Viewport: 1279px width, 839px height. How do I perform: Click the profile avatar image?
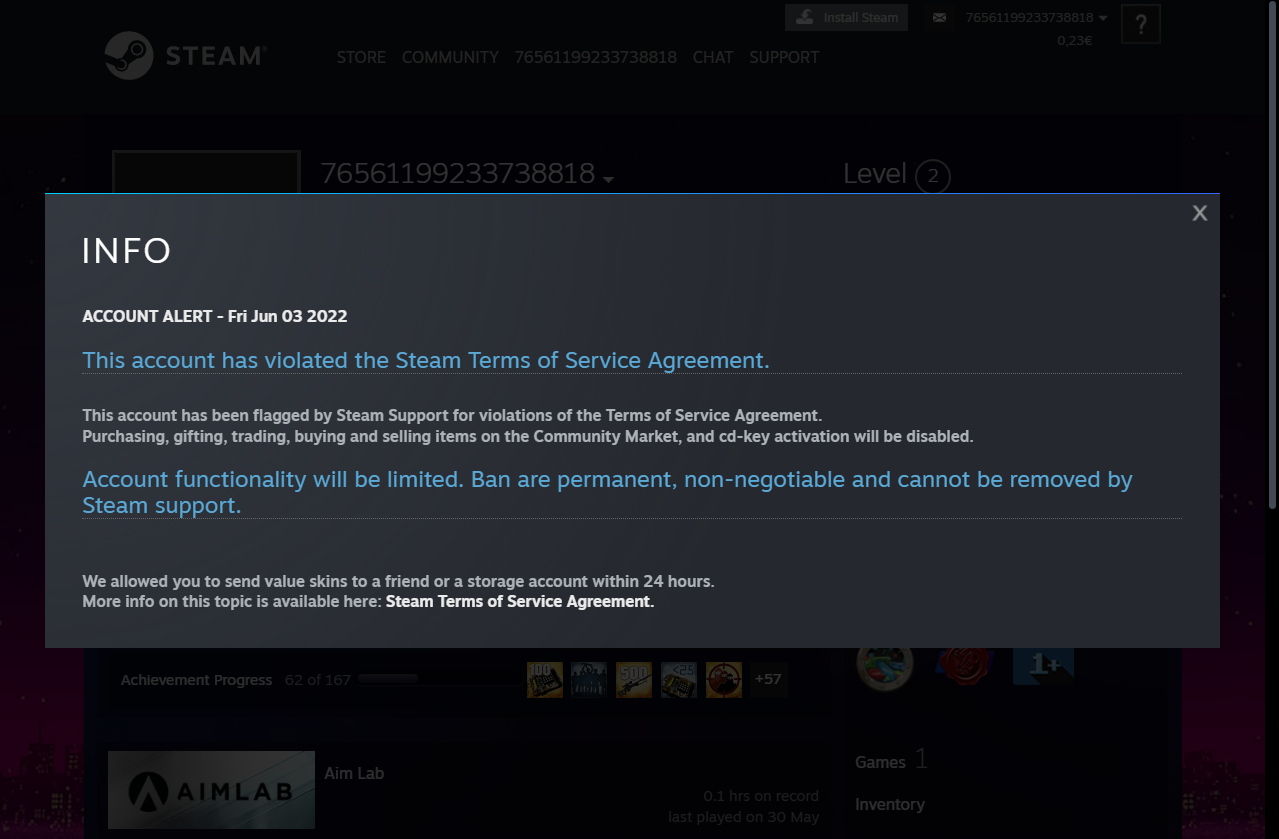[x=206, y=172]
